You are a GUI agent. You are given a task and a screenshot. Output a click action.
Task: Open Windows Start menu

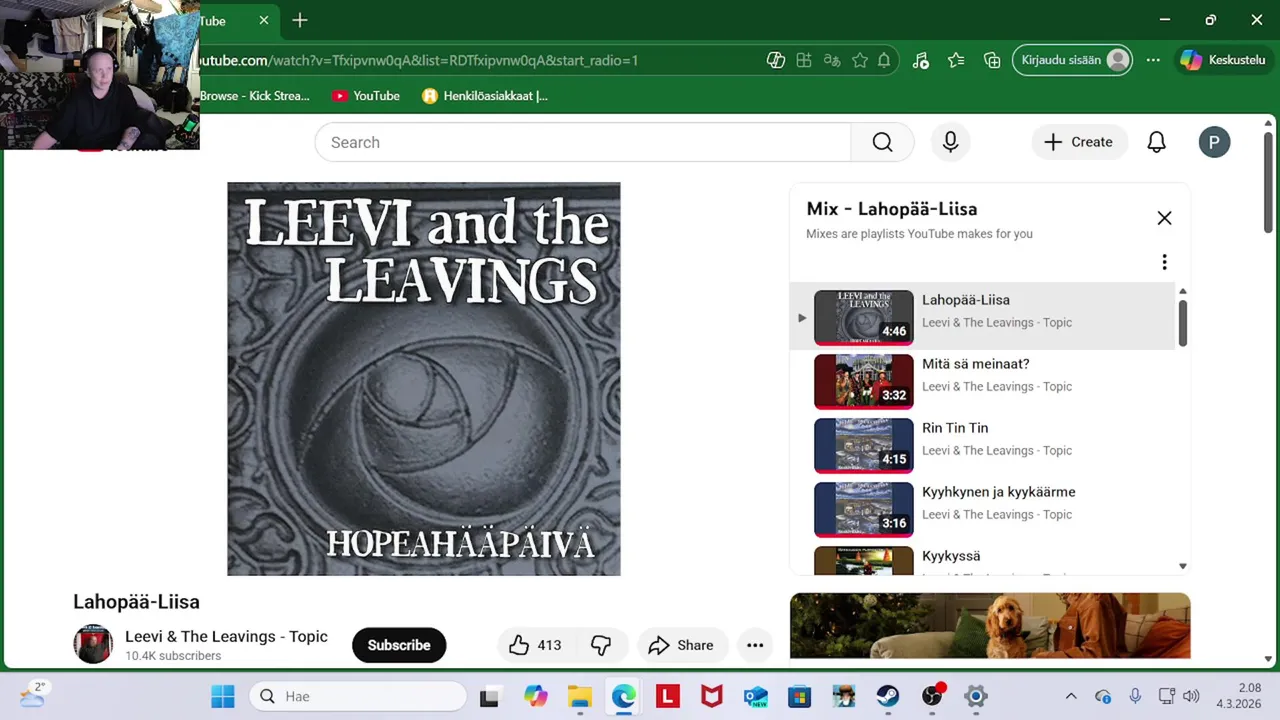click(x=222, y=696)
